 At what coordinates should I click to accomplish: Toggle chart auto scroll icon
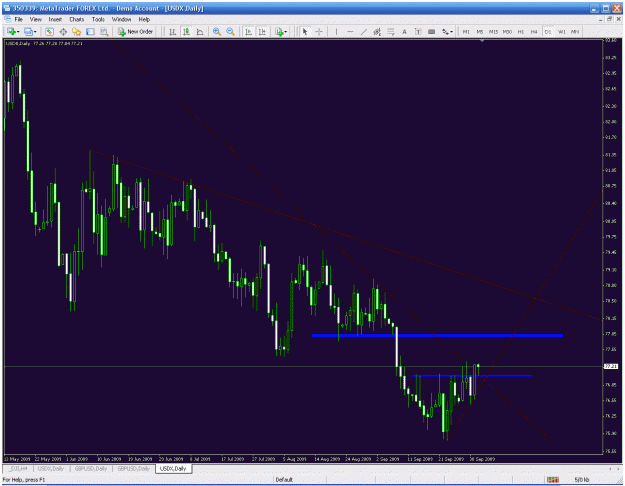pos(248,31)
